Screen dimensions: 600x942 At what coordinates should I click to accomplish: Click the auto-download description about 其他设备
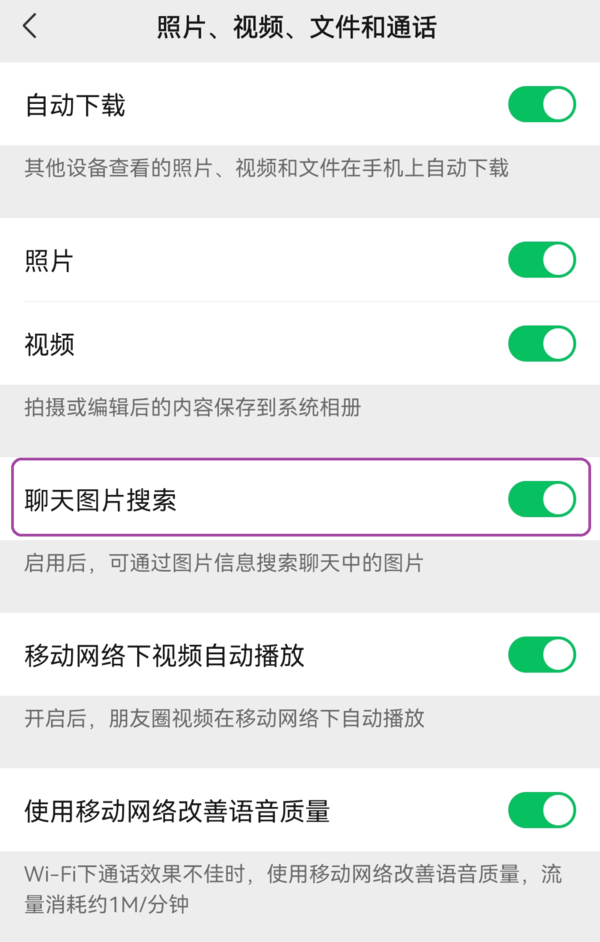point(266,168)
